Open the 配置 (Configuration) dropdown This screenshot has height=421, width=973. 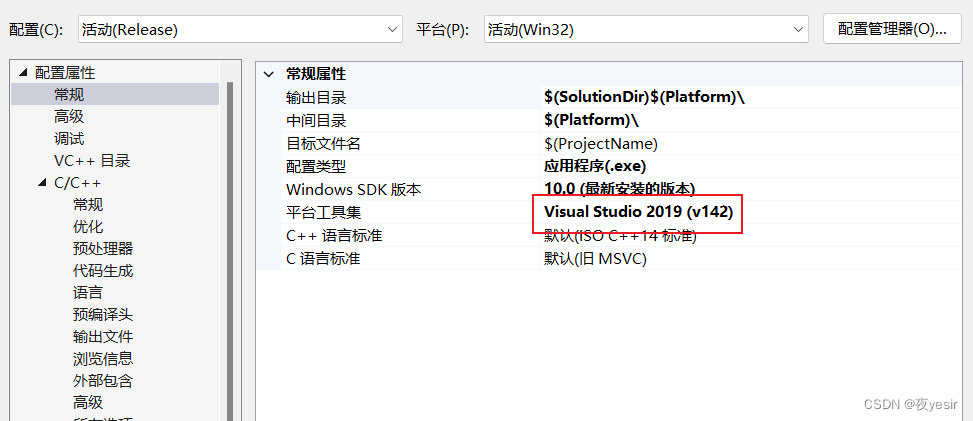[x=240, y=29]
